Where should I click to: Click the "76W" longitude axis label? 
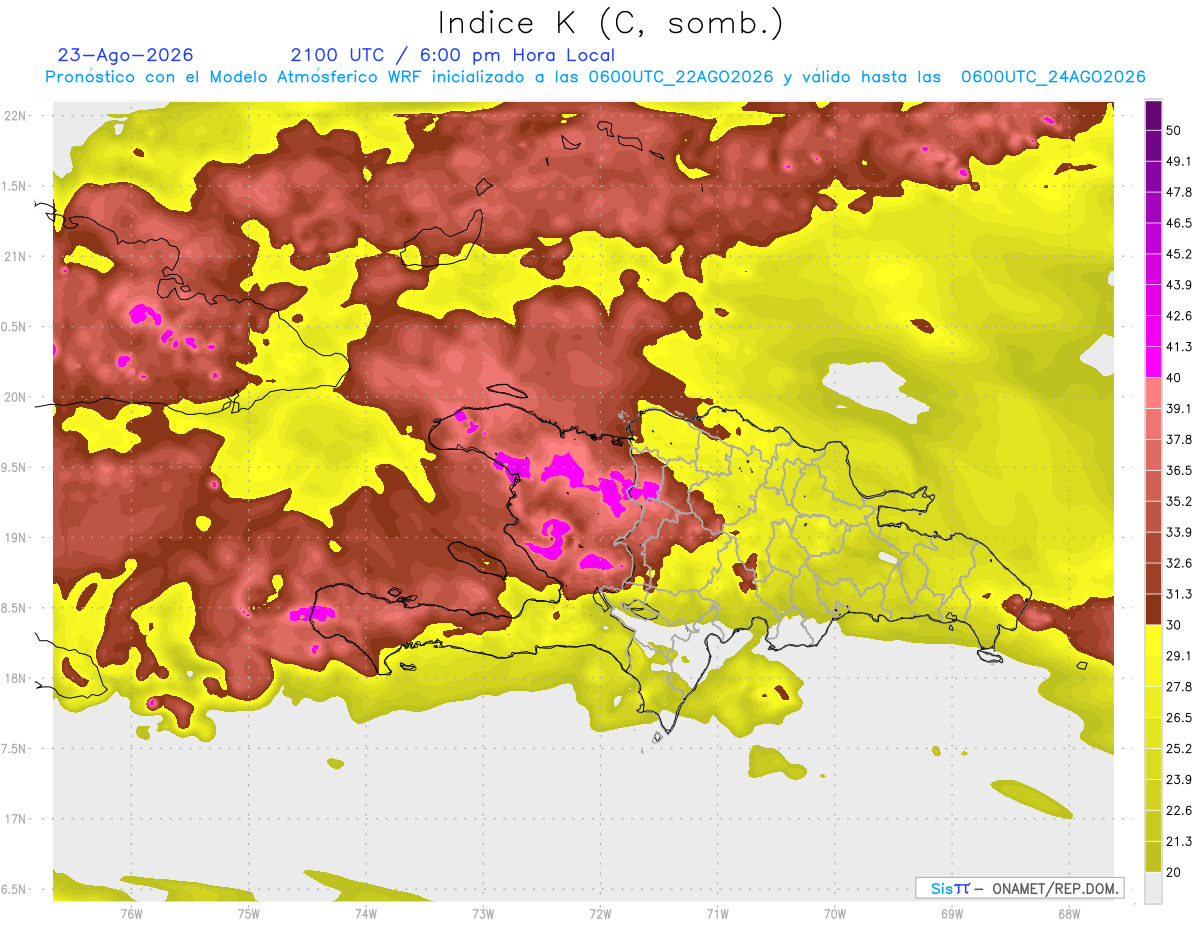tap(131, 914)
